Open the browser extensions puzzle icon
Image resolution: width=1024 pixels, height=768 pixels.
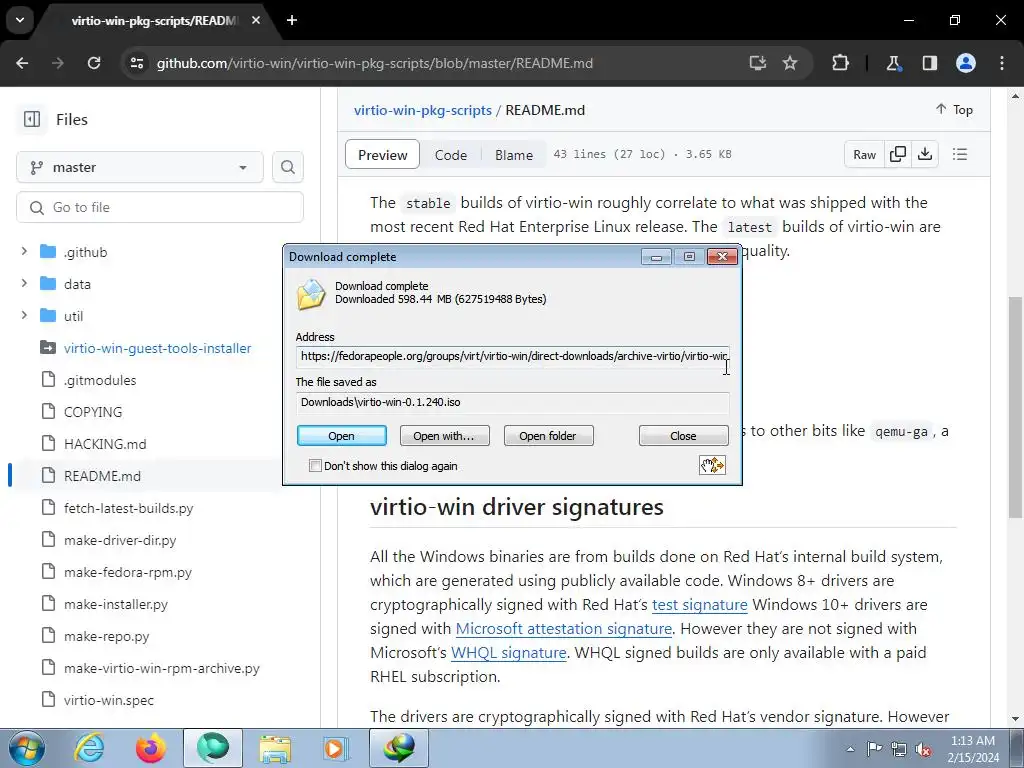tap(840, 63)
